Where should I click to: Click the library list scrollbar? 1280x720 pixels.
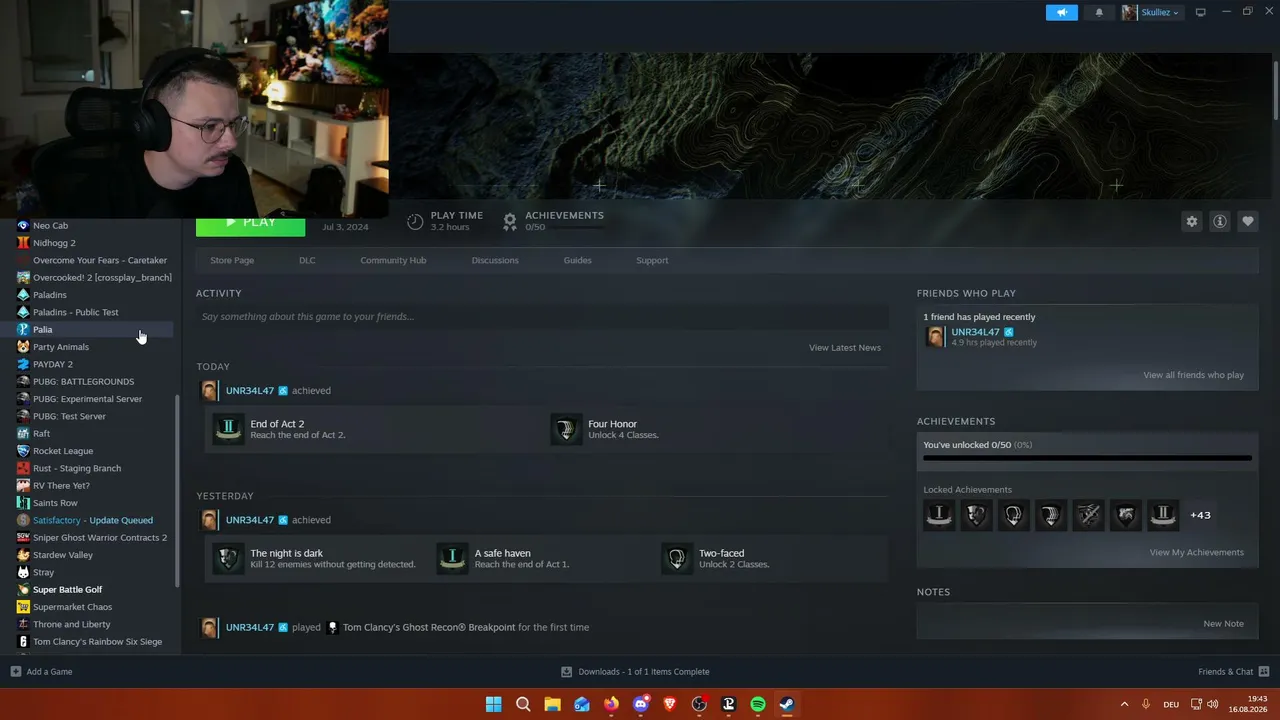[x=178, y=491]
